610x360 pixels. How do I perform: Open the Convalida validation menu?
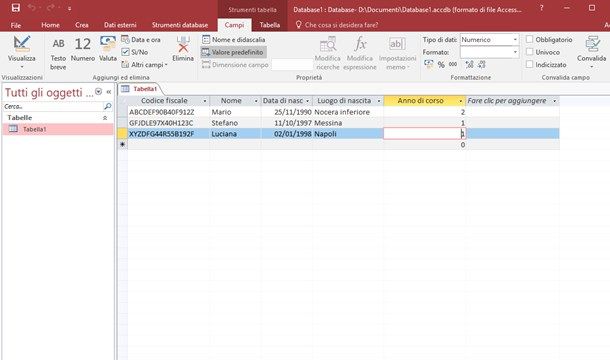pos(592,53)
